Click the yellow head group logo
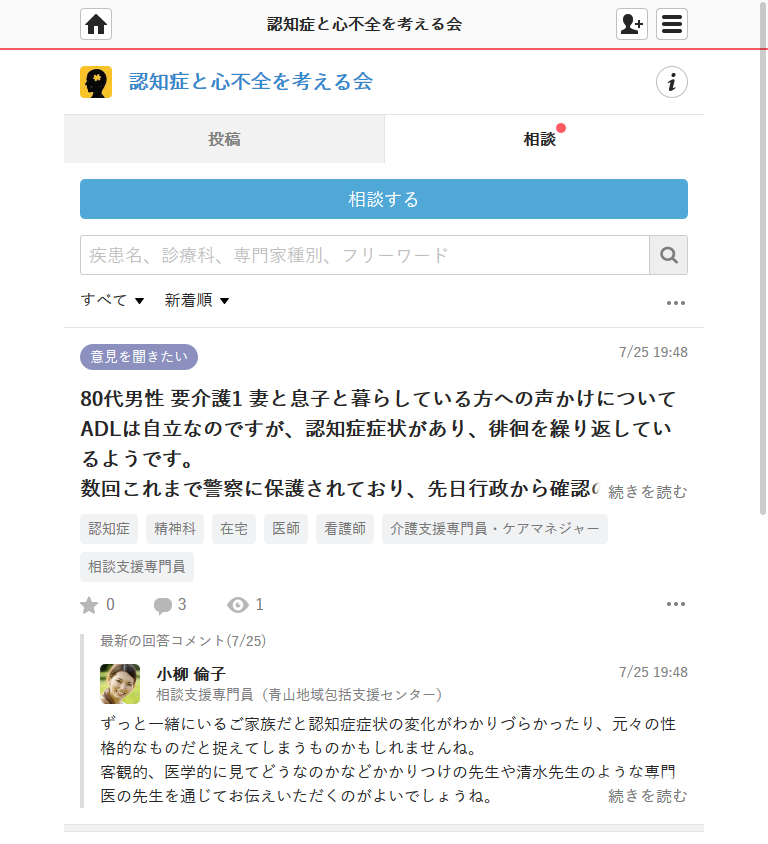The width and height of the screenshot is (768, 844). 96,82
